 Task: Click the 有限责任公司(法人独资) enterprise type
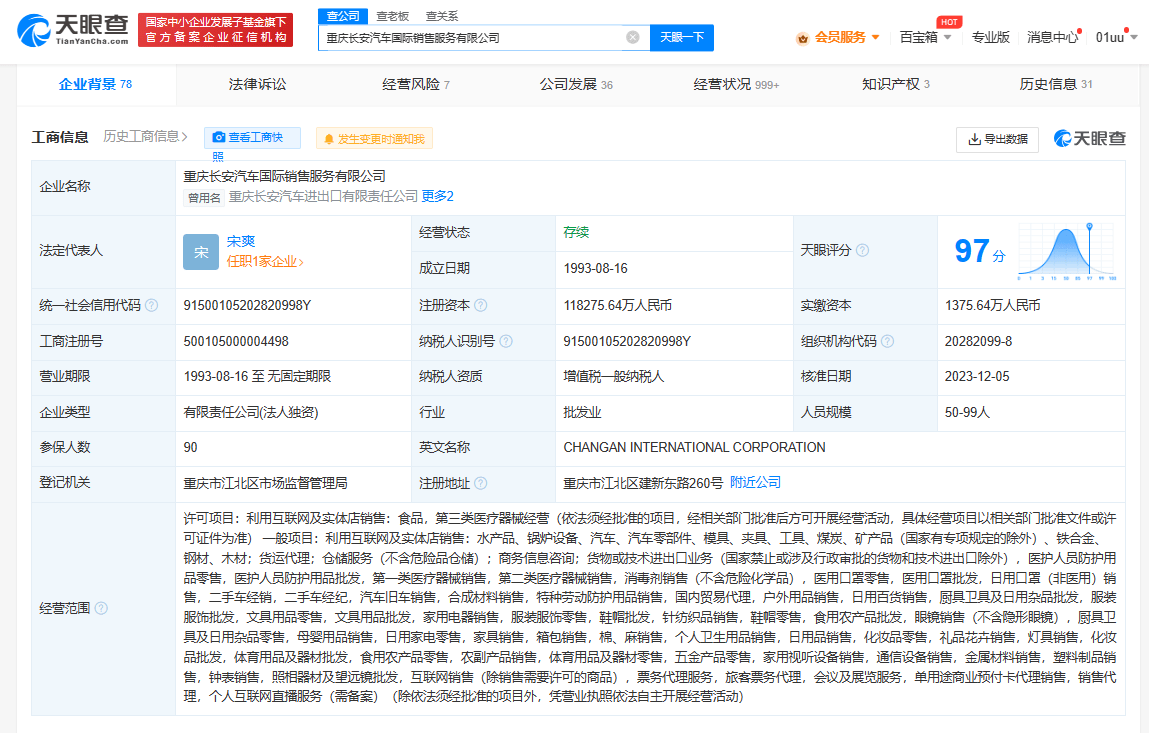tap(251, 412)
